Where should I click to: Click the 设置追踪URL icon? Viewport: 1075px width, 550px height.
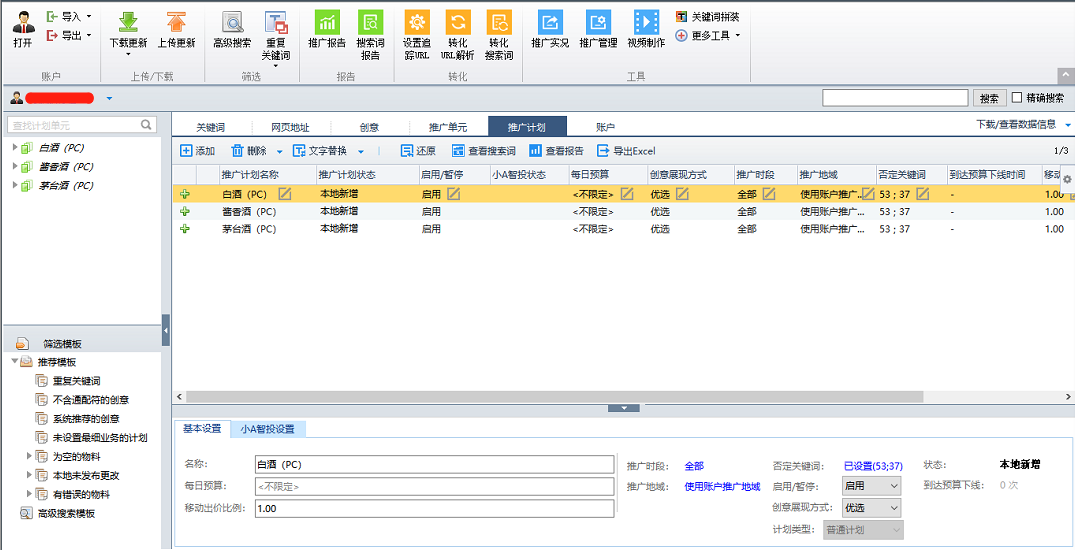point(417,23)
